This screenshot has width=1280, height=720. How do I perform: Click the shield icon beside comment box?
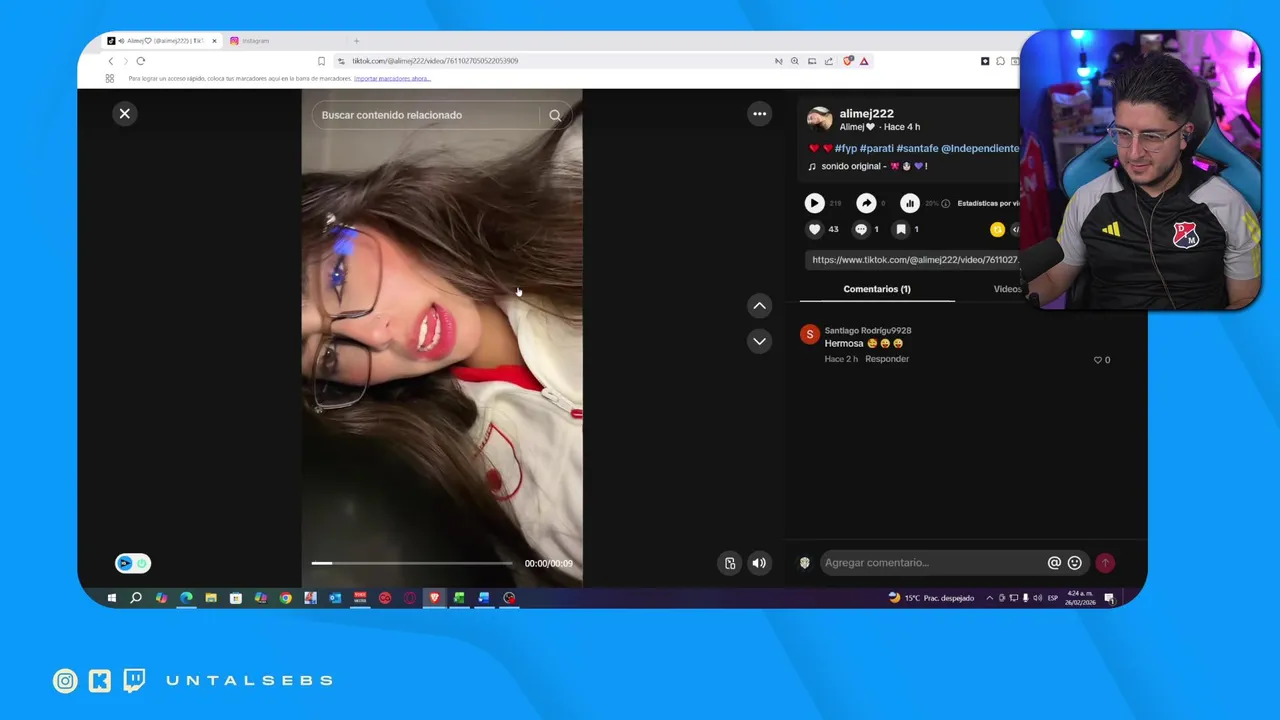pyautogui.click(x=804, y=563)
